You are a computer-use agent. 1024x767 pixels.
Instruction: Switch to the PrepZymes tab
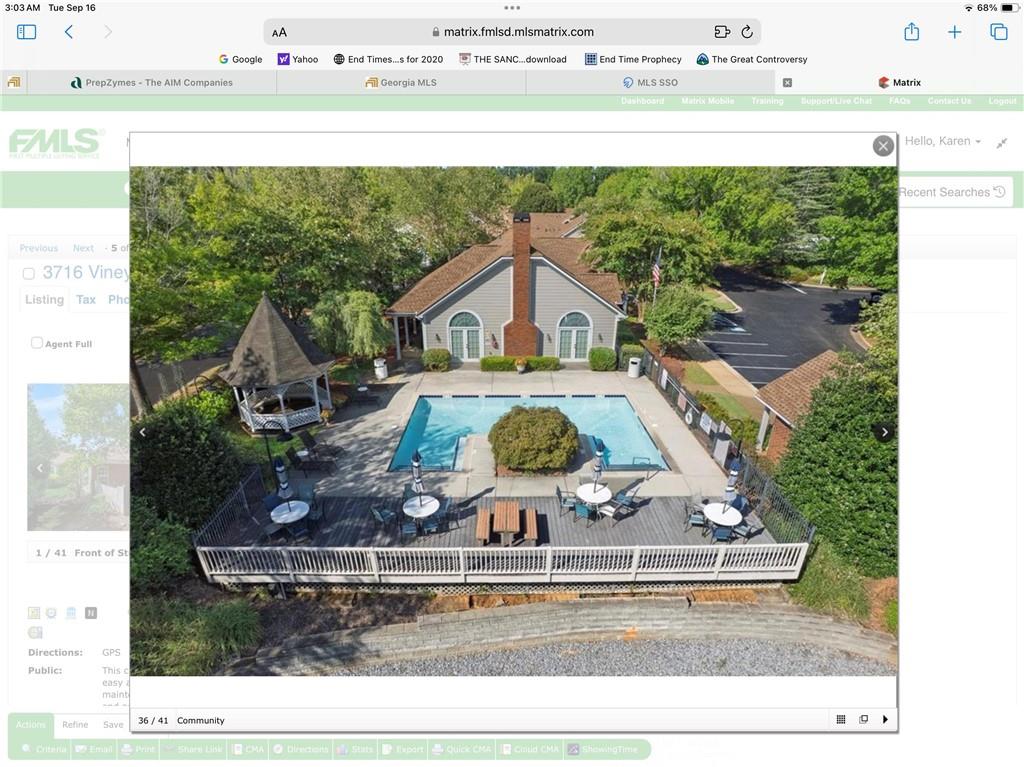click(152, 83)
